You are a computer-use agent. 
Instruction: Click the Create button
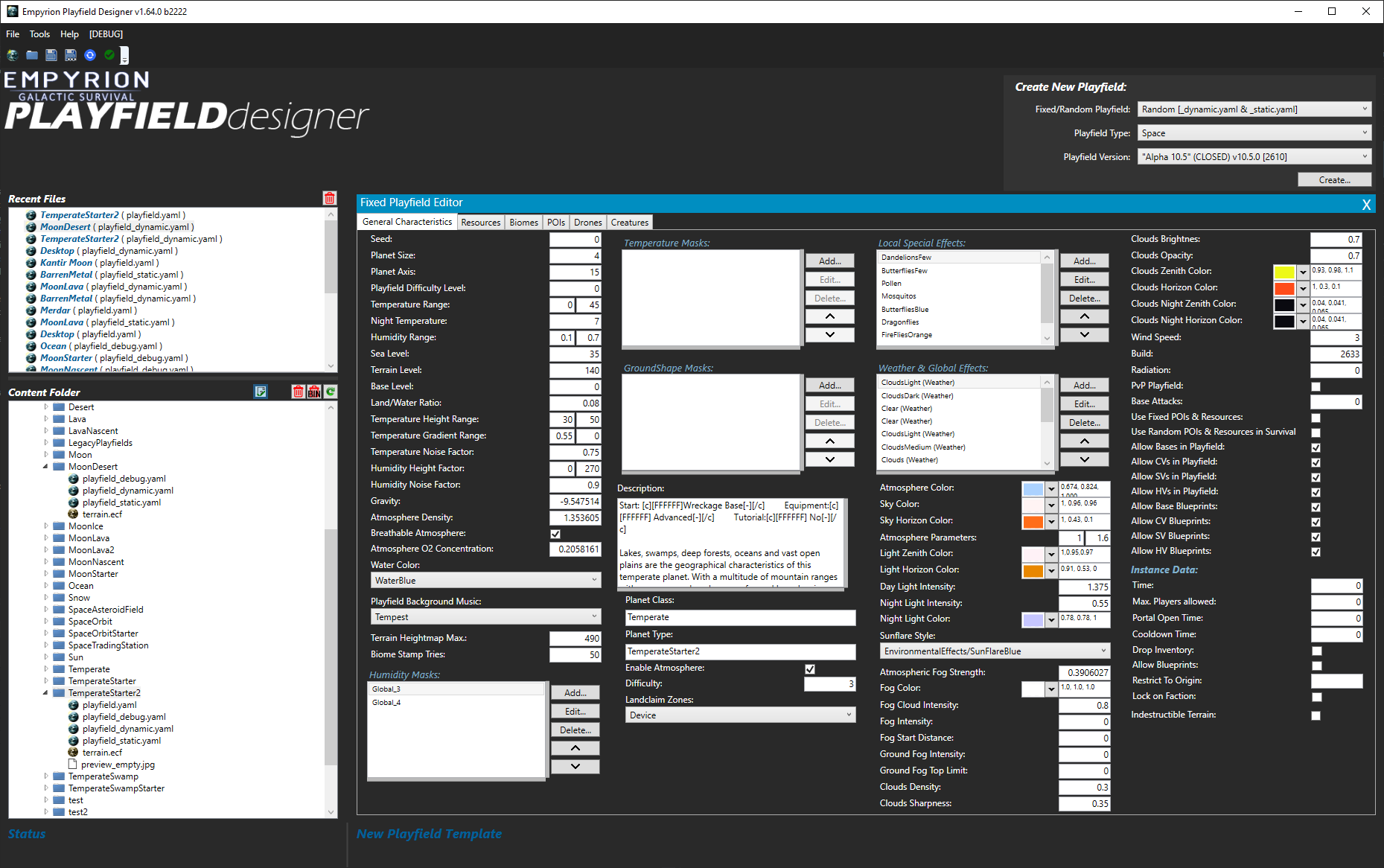pos(1334,179)
